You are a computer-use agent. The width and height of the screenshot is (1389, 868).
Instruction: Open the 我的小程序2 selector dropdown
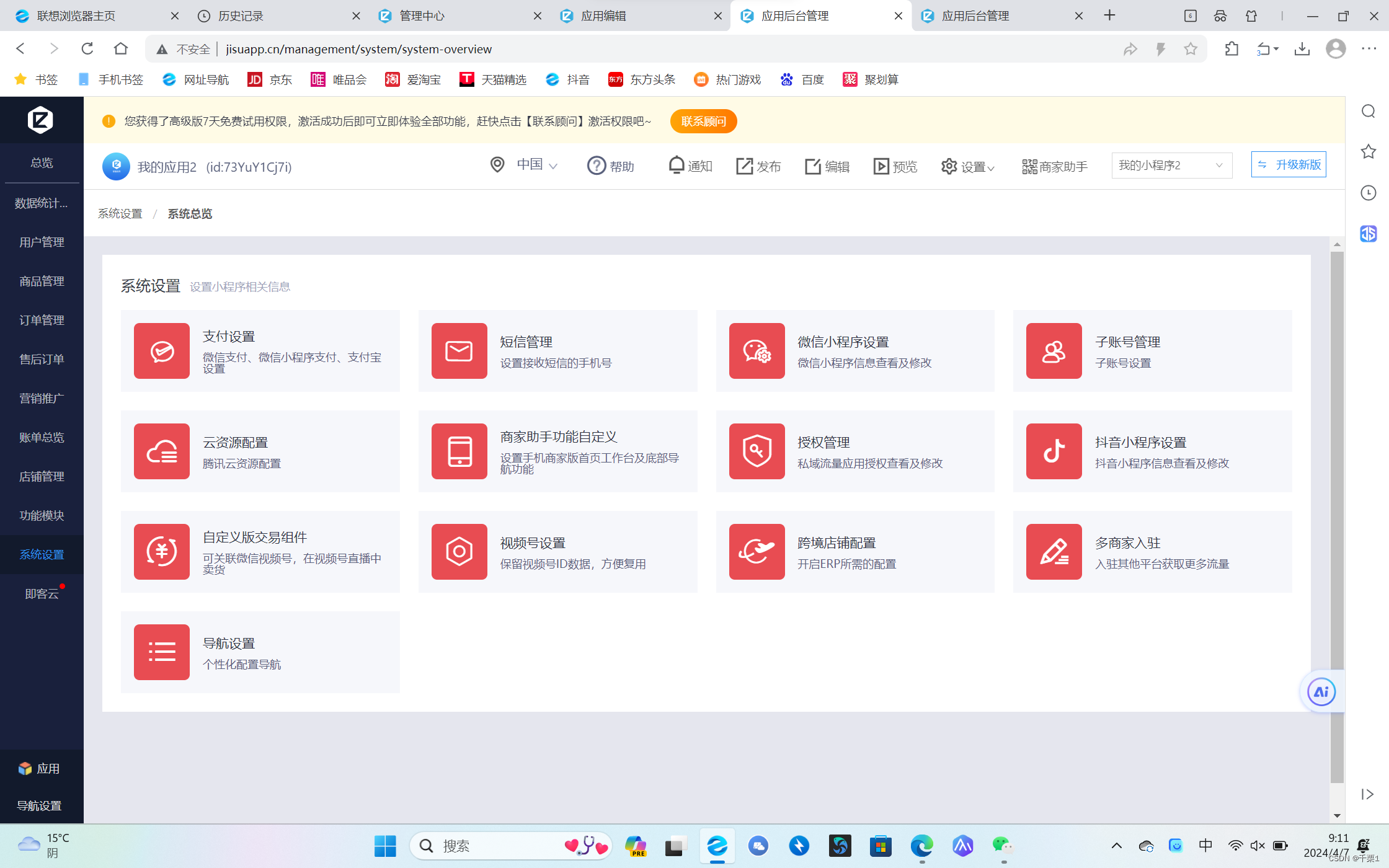coord(1171,166)
